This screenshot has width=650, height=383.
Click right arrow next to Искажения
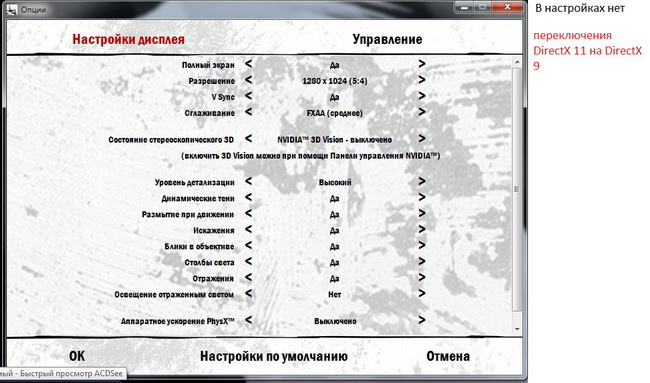tap(422, 229)
